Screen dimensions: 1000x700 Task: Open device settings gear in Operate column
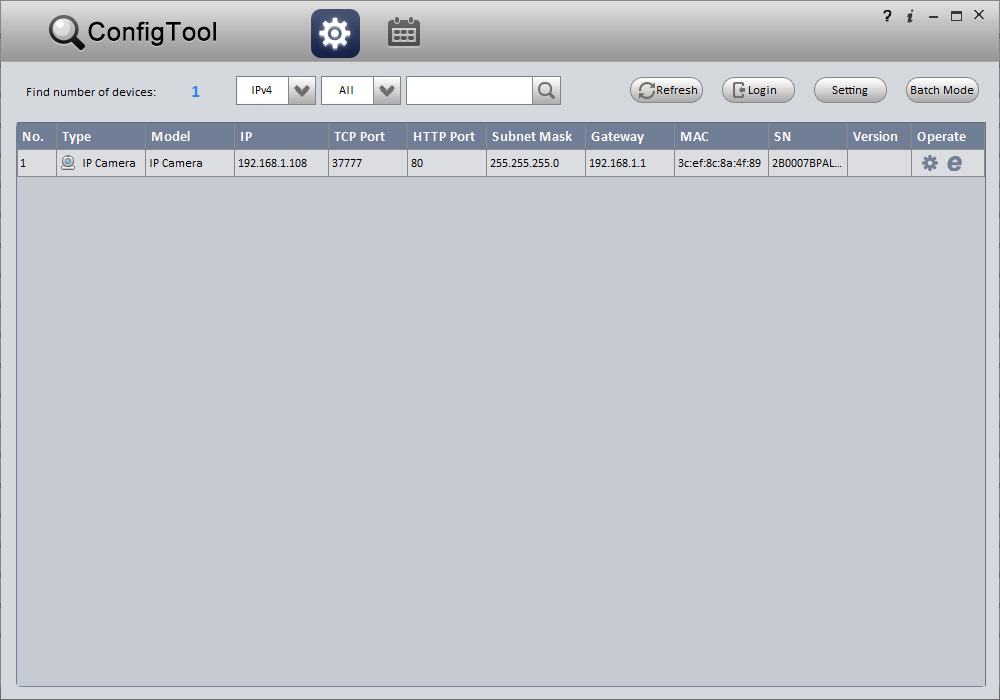pyautogui.click(x=930, y=163)
